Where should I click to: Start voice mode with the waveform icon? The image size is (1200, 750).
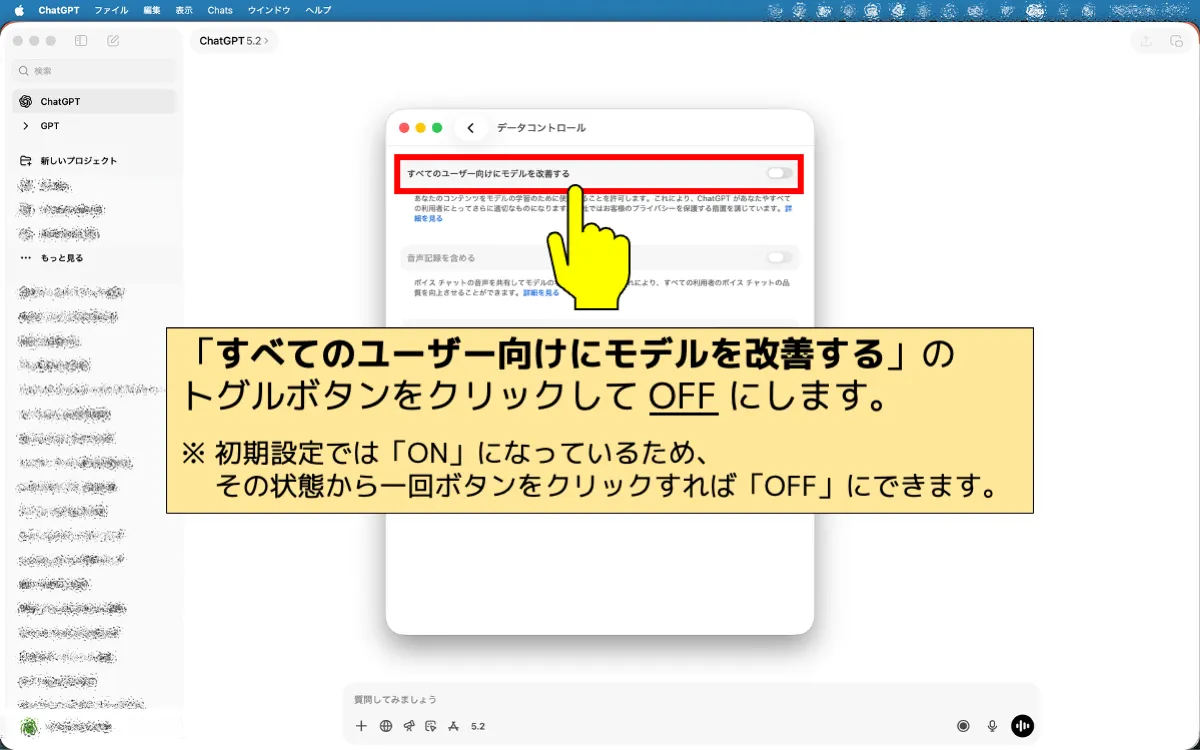pyautogui.click(x=1021, y=725)
